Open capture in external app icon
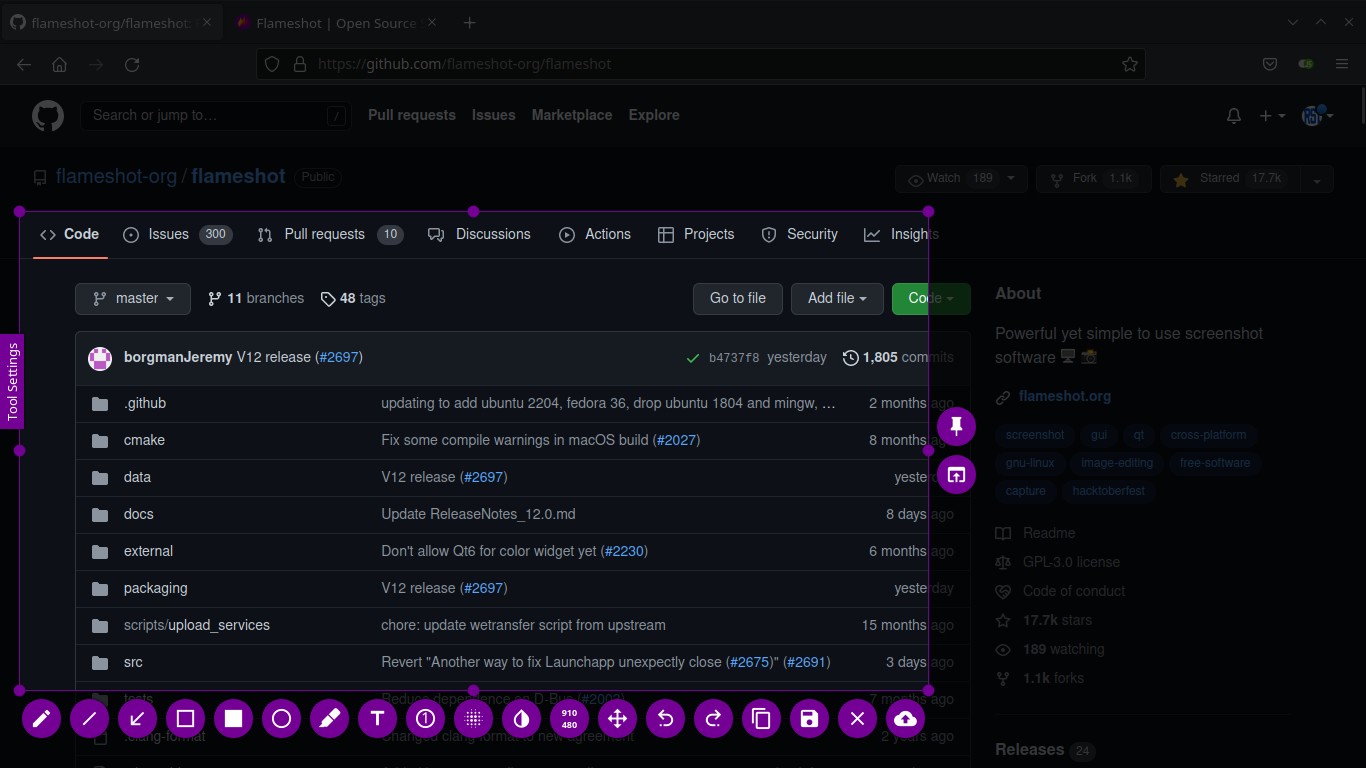1366x768 pixels. [x=956, y=475]
